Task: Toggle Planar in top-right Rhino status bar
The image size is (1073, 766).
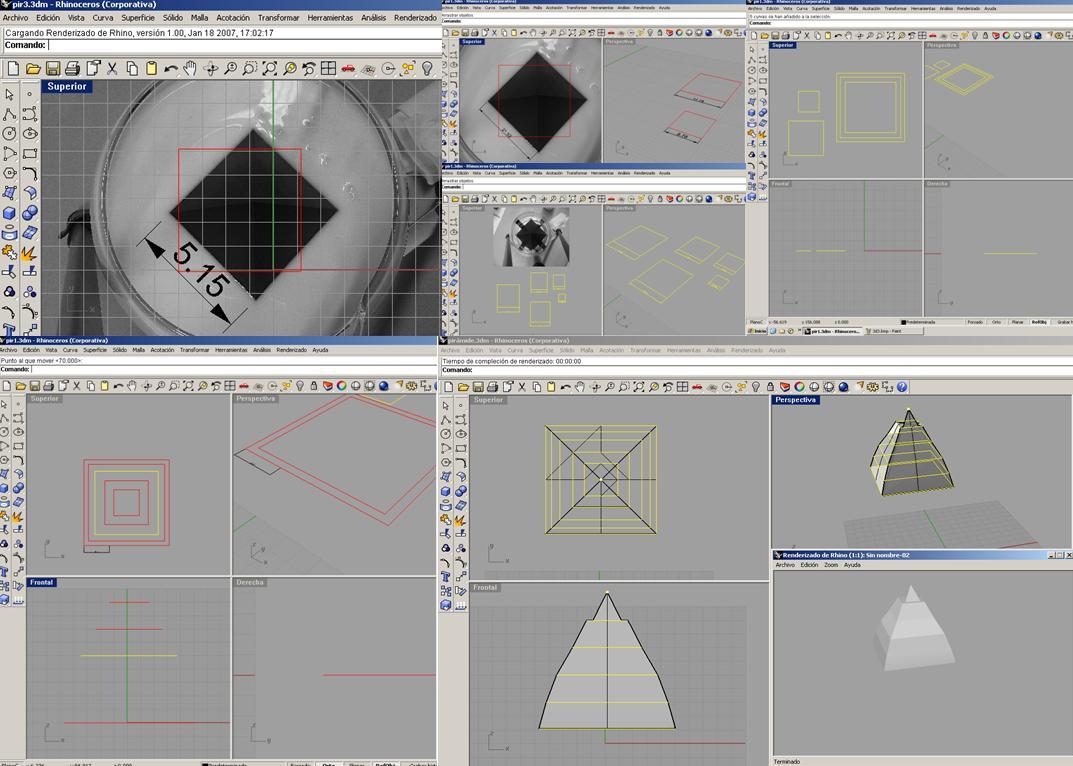Action: click(1017, 322)
